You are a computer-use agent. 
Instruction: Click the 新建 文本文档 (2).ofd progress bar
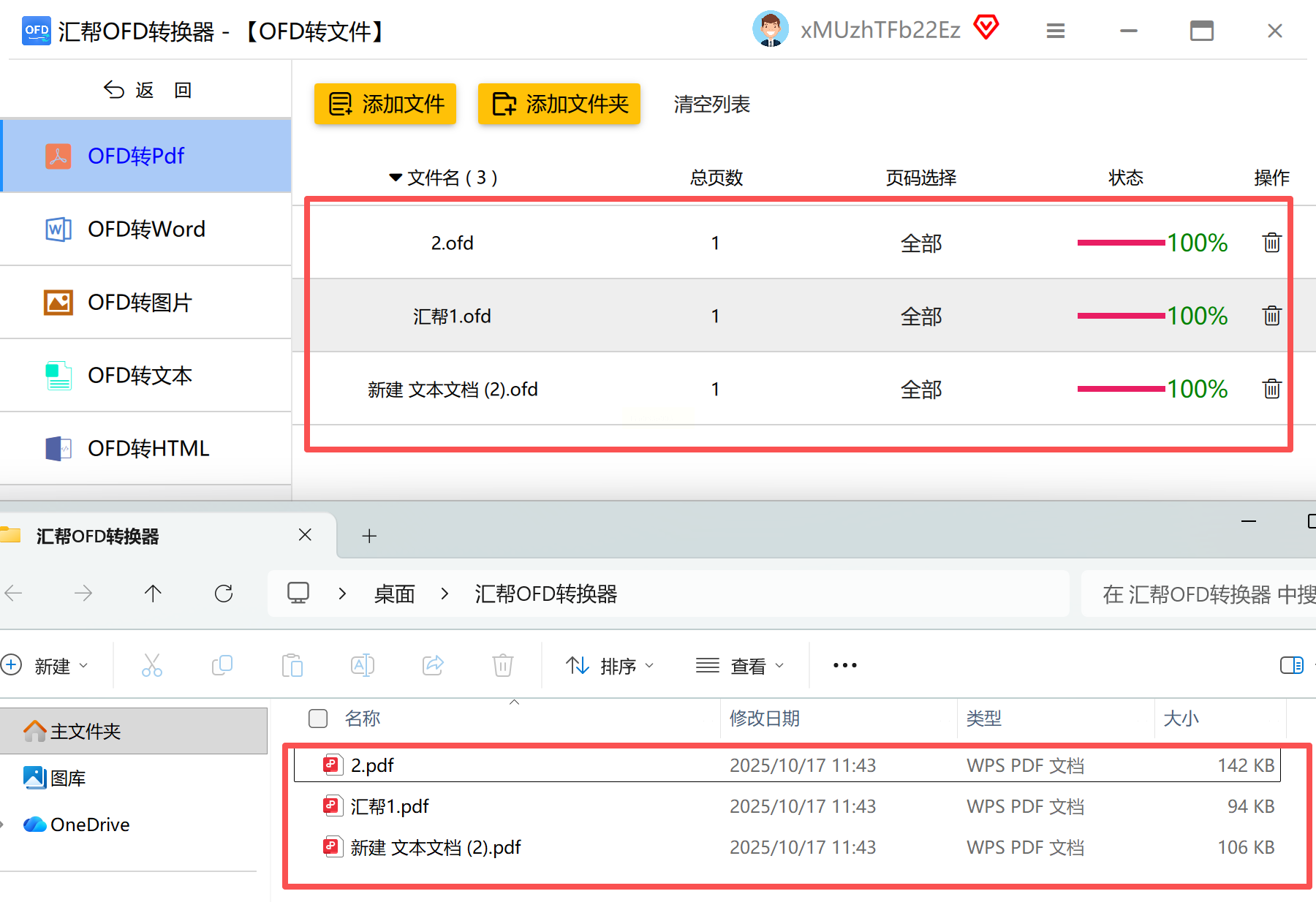point(1121,389)
